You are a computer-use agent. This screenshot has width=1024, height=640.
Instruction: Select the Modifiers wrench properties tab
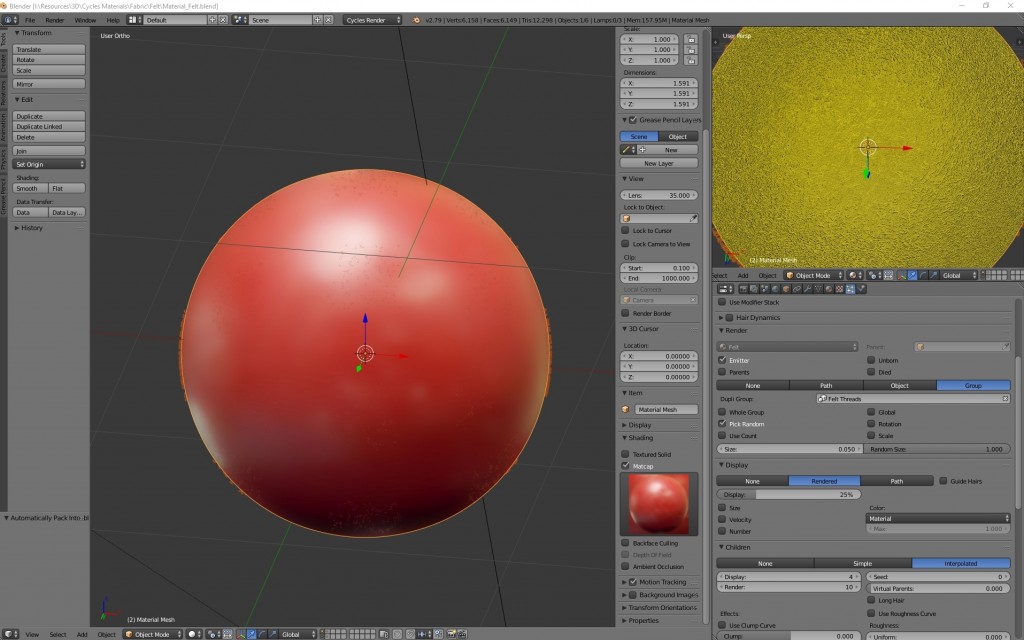coord(807,289)
